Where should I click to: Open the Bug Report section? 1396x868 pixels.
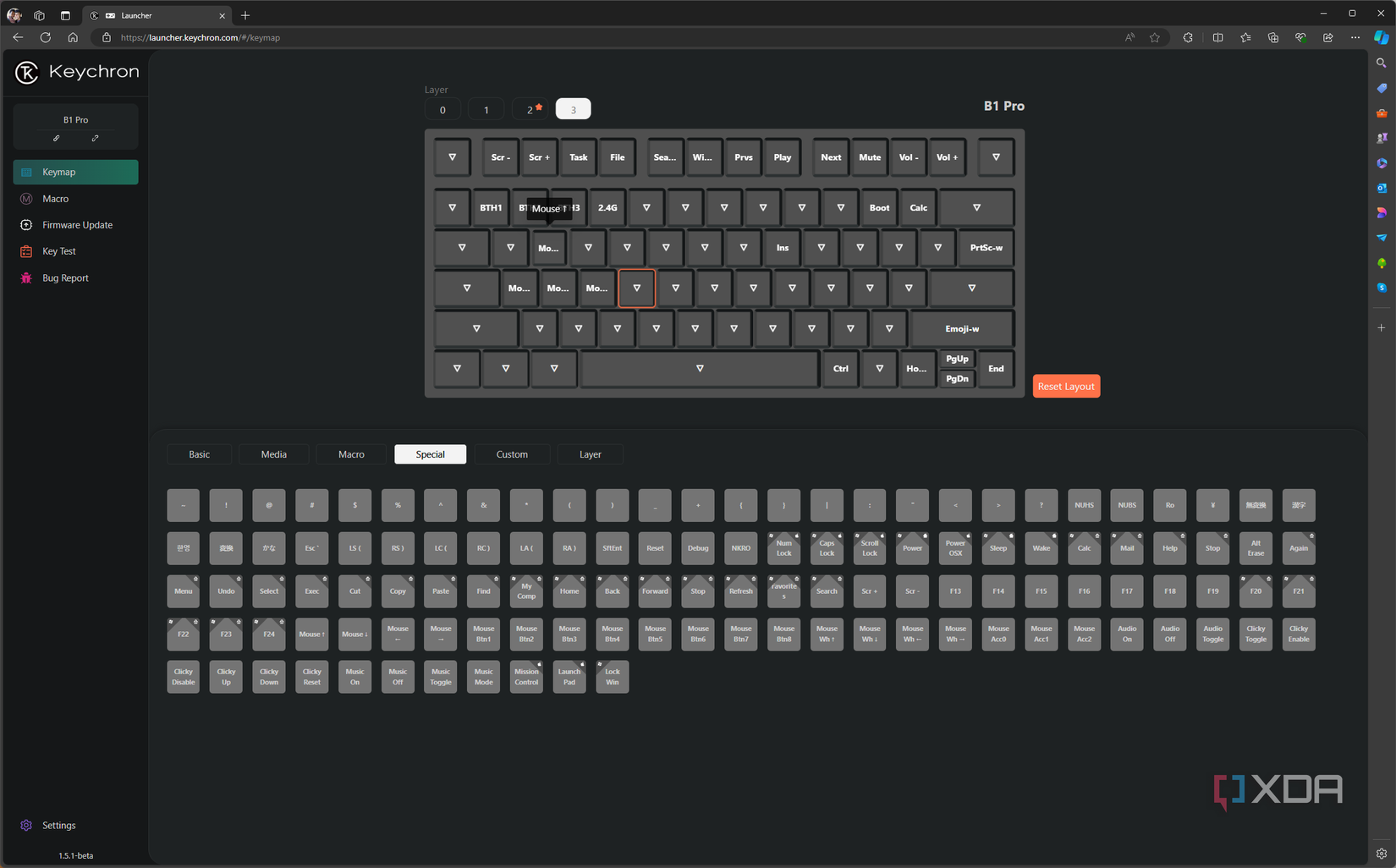[x=66, y=277]
